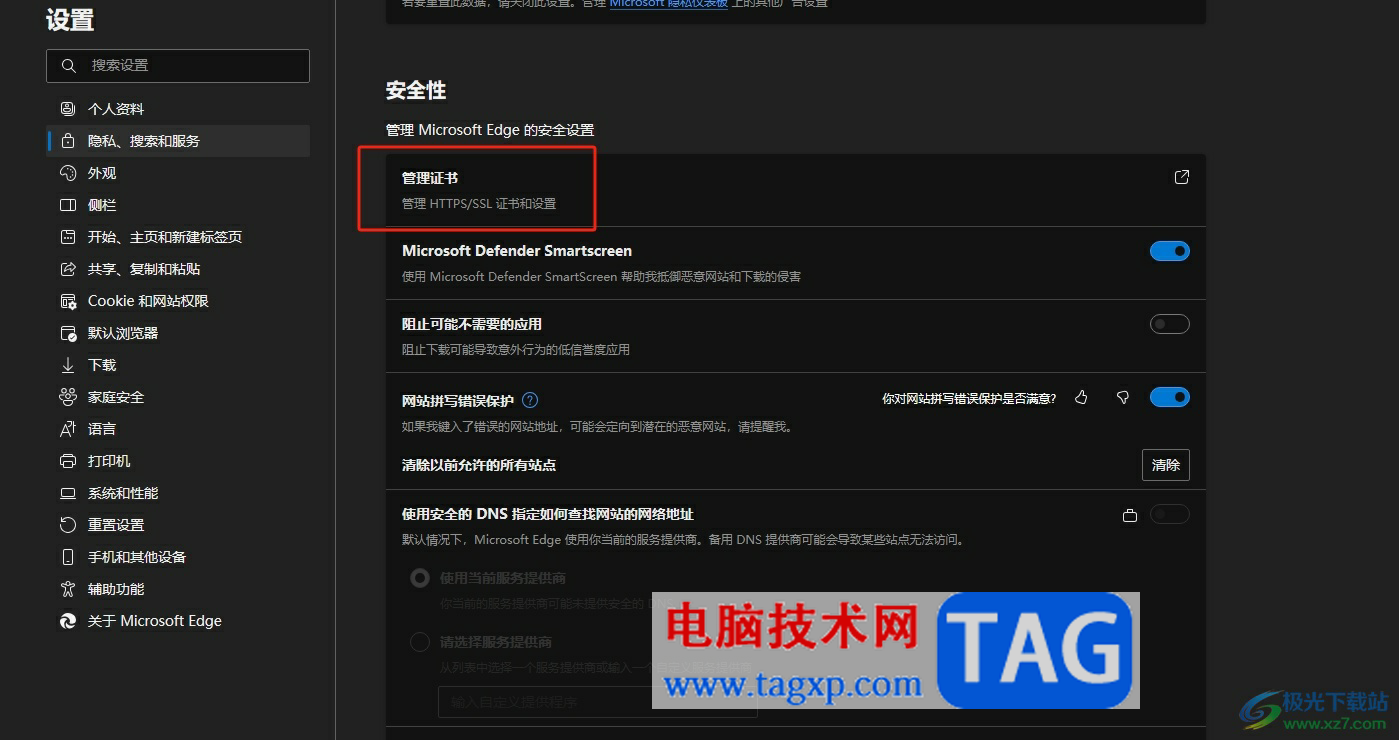The height and width of the screenshot is (740, 1399).
Task: Click the language icon beside 语言
Action: (68, 429)
